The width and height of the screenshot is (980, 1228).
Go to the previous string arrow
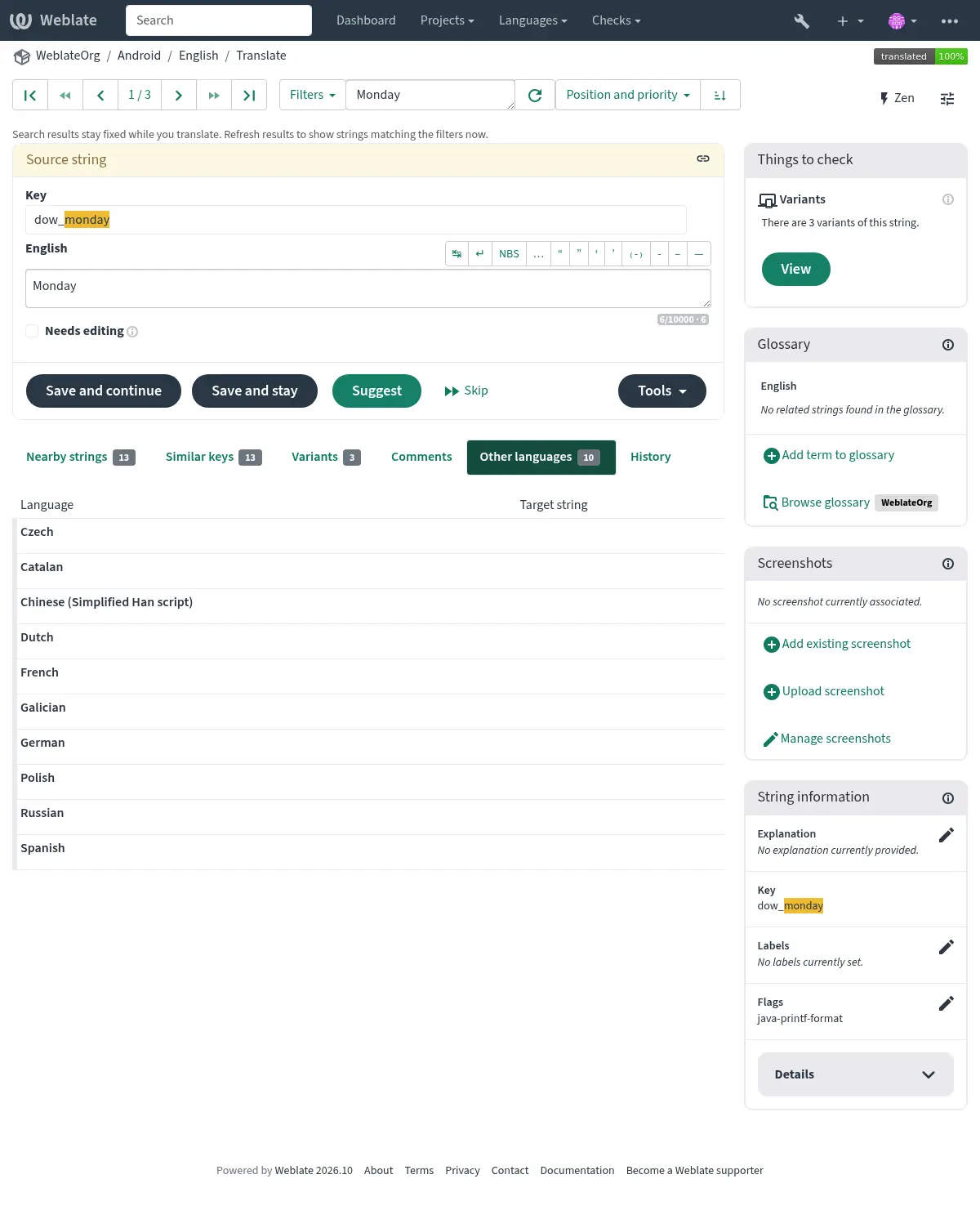tap(100, 96)
